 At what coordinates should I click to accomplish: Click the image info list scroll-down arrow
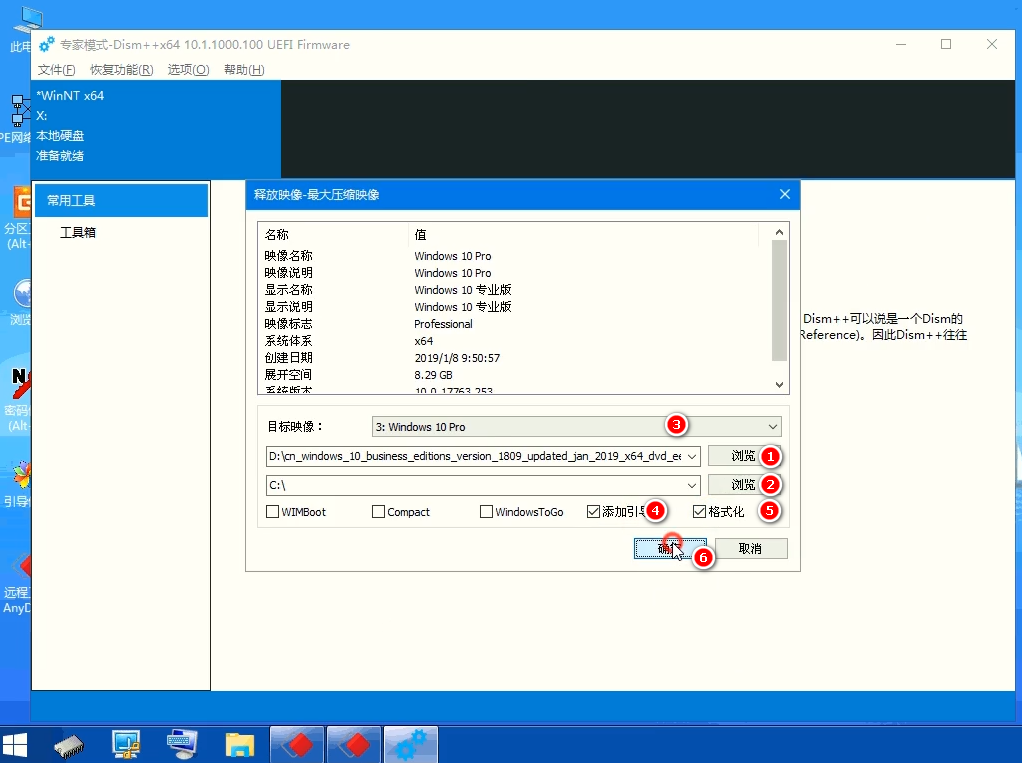coord(779,384)
